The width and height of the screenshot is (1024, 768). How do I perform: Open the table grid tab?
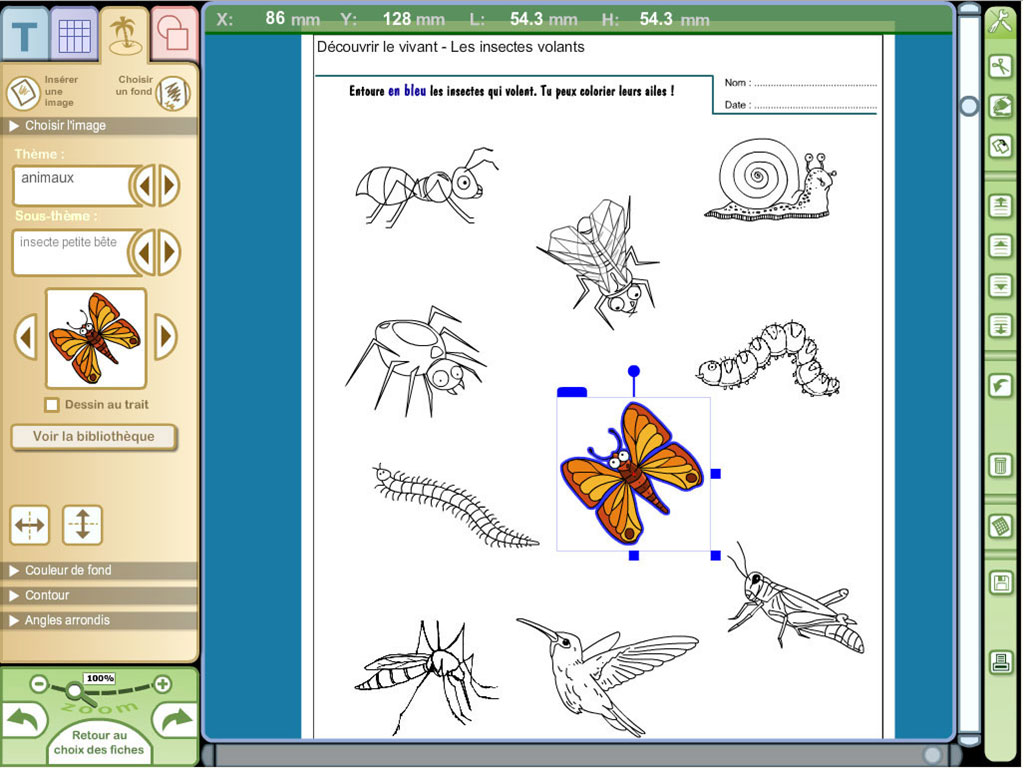click(74, 35)
